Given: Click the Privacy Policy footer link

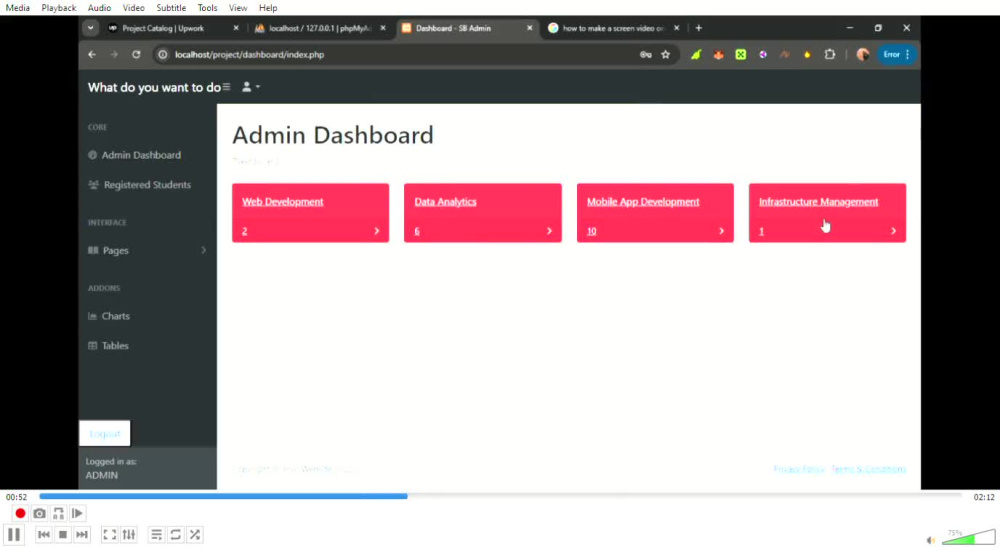Looking at the screenshot, I should tap(798, 469).
